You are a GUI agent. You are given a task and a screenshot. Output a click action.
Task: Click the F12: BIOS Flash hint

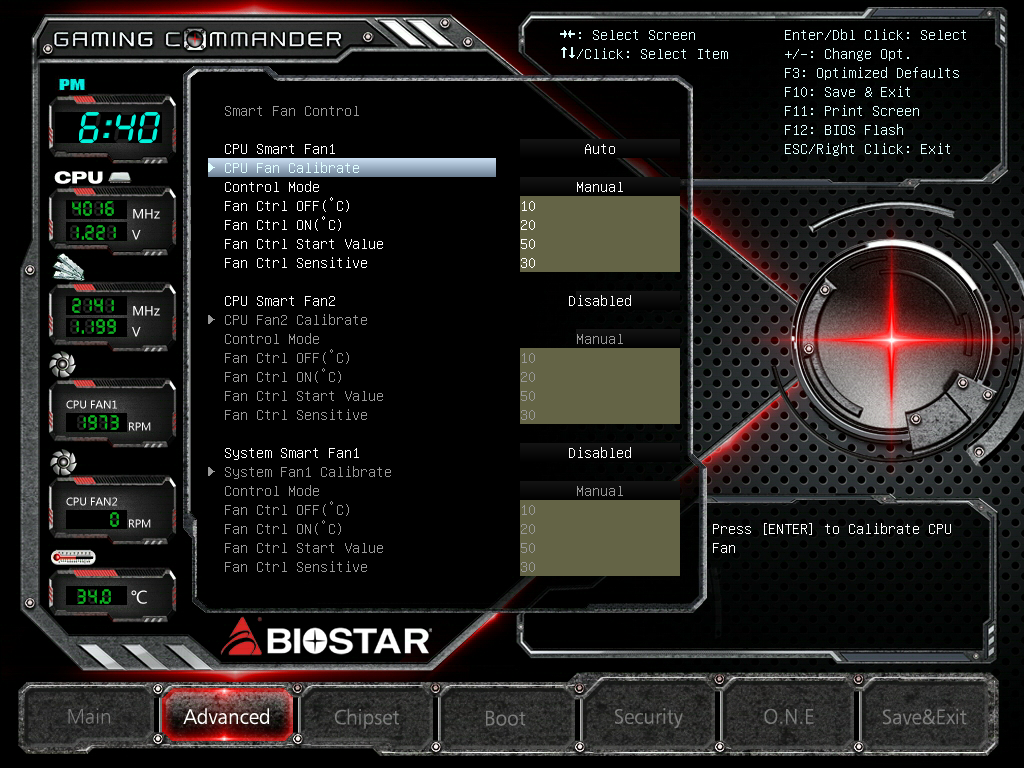pos(843,130)
